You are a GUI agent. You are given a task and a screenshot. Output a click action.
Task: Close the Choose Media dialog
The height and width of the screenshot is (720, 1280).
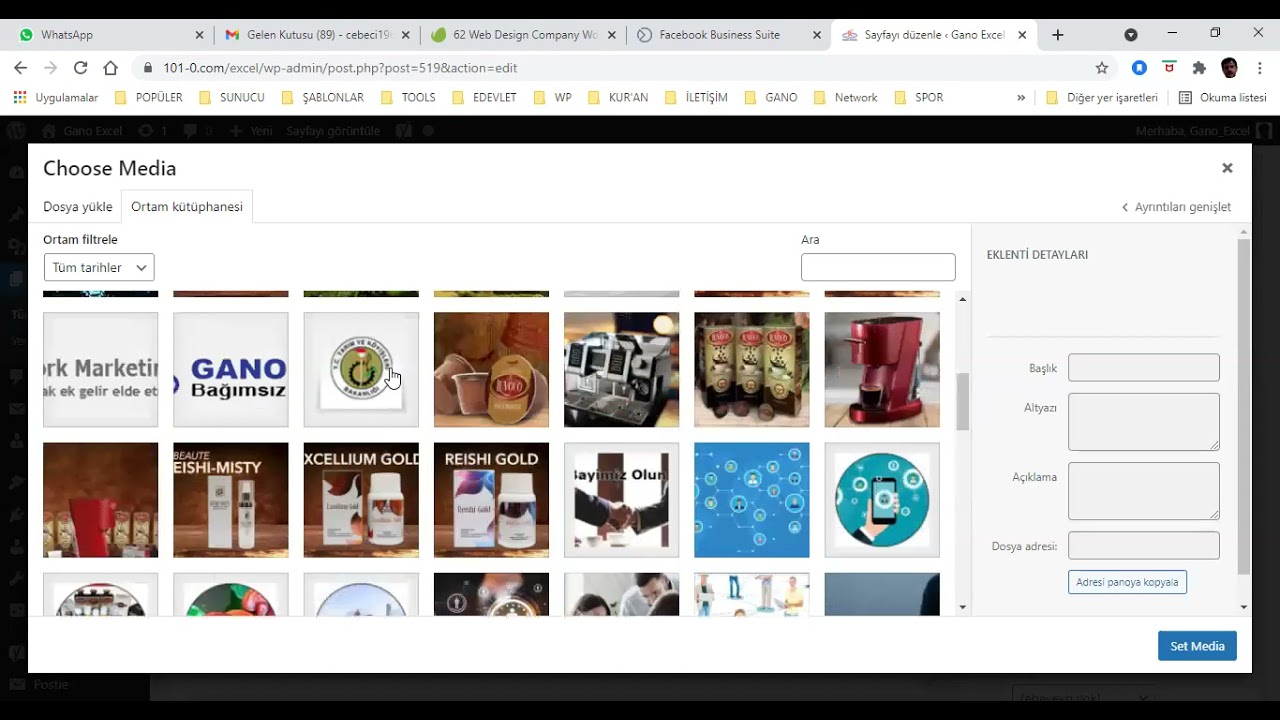pos(1227,168)
